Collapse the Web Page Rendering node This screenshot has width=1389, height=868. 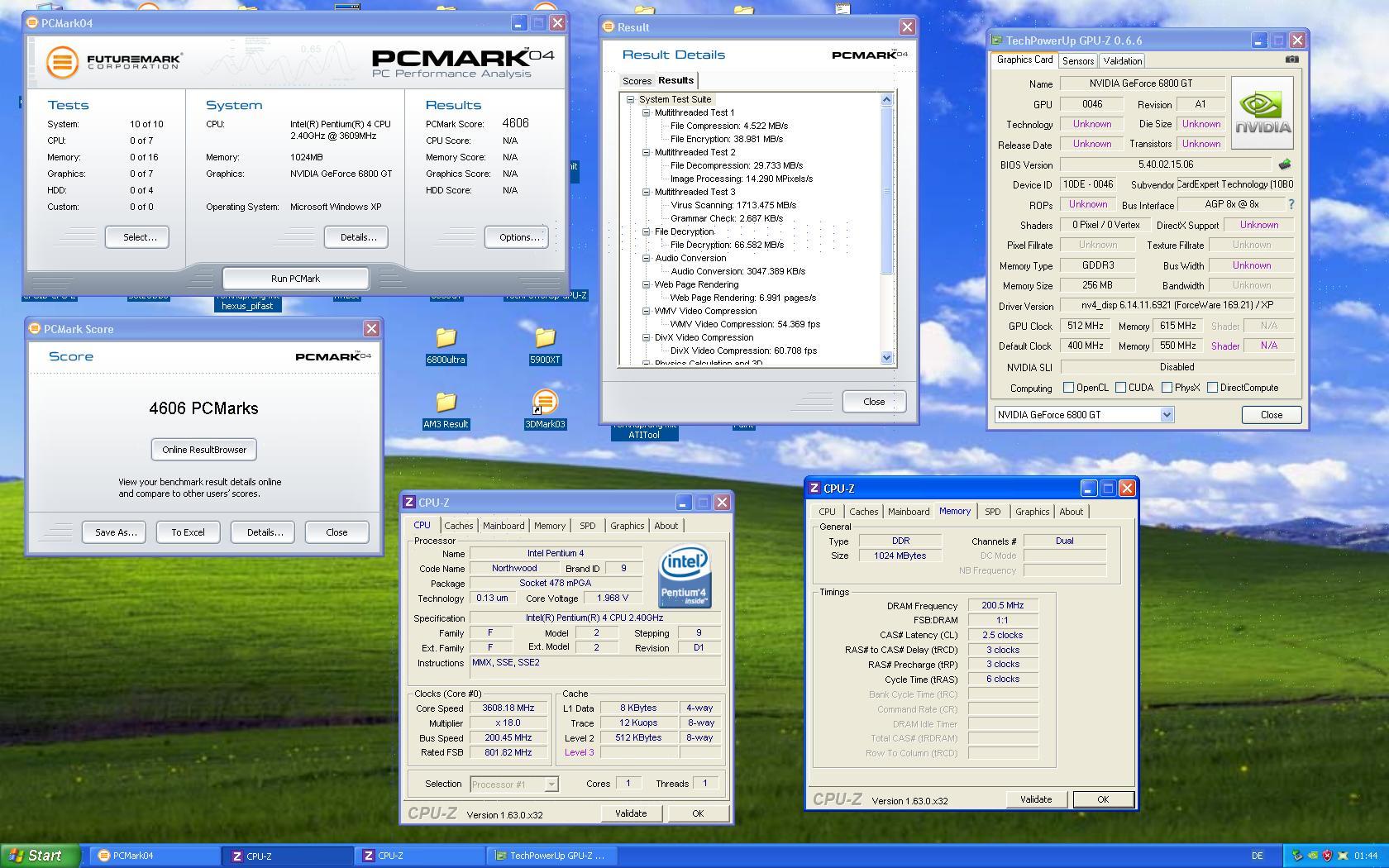[x=647, y=284]
